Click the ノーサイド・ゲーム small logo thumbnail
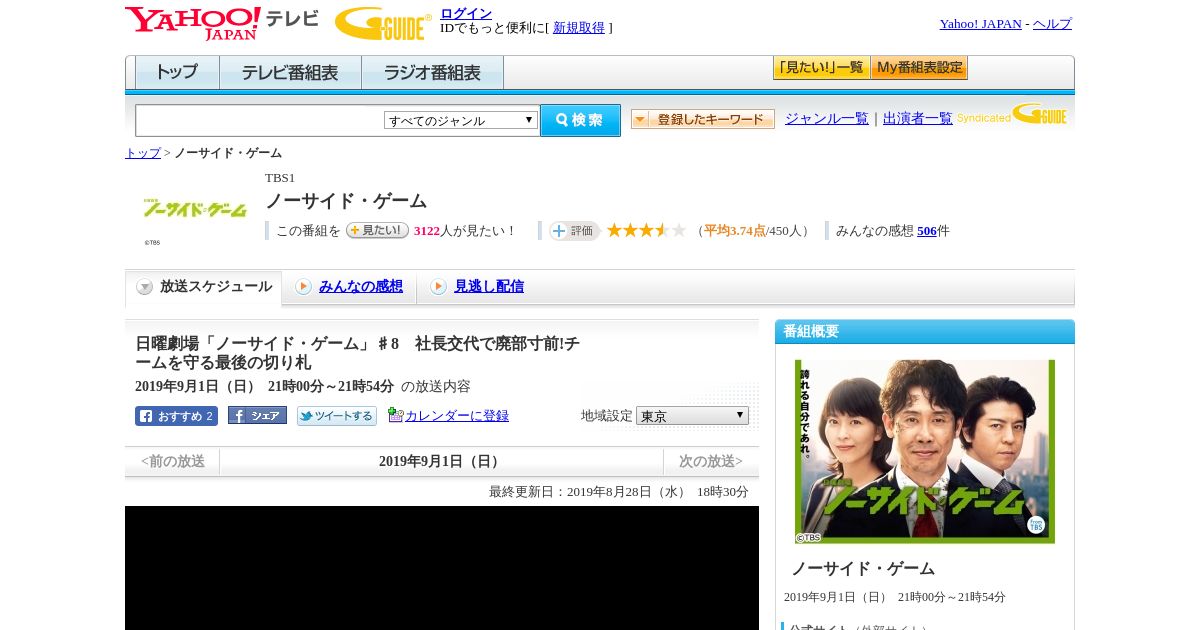This screenshot has height=630, width=1200. coord(195,210)
